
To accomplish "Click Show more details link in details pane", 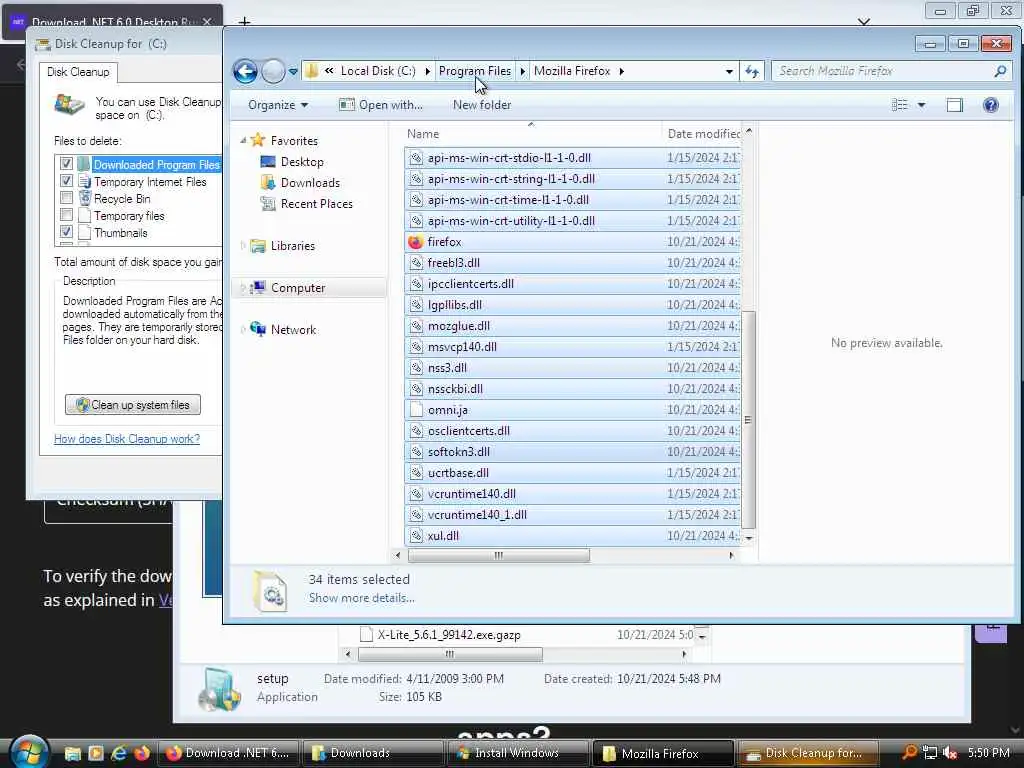I will (x=361, y=598).
